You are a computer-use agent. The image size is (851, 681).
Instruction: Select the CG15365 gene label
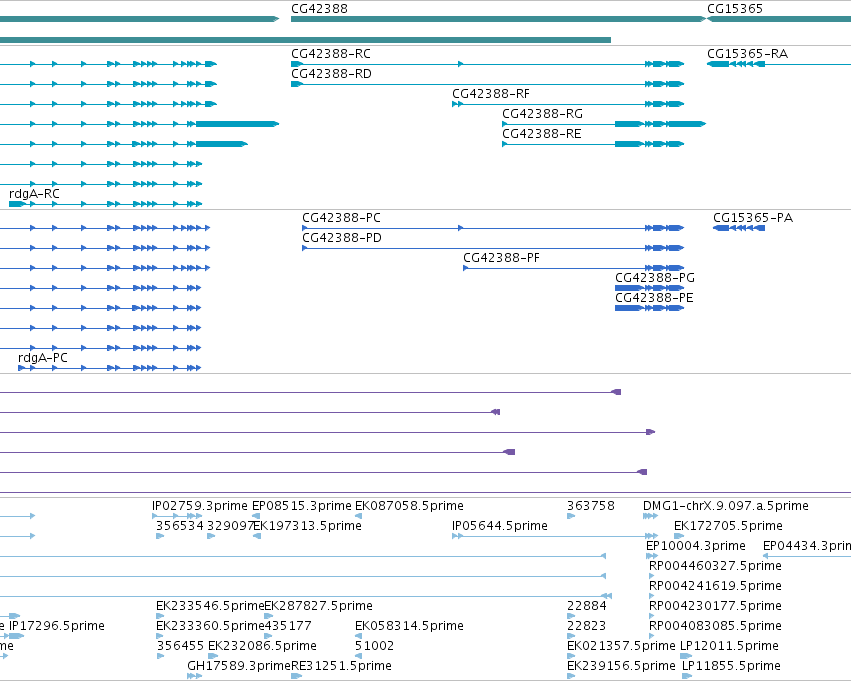[x=735, y=9]
